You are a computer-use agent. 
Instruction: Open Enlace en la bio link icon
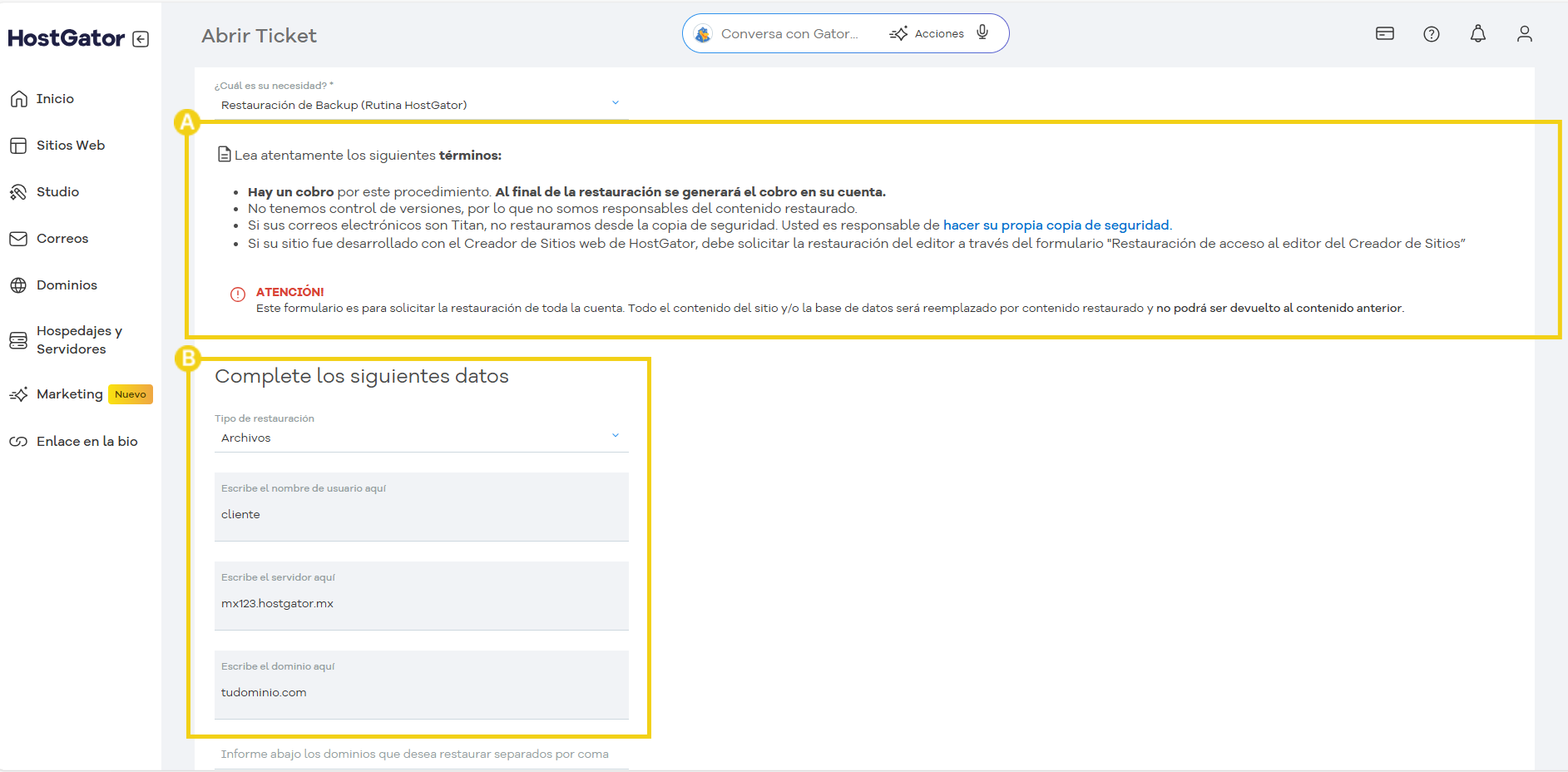tap(19, 441)
